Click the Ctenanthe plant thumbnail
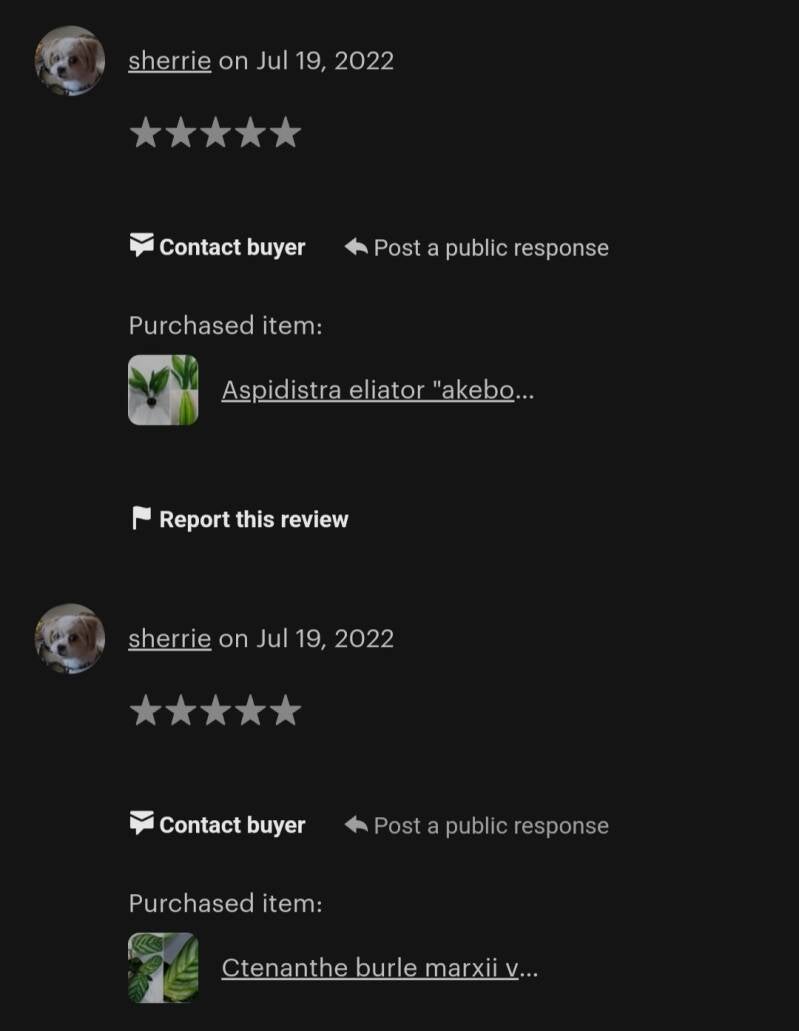Viewport: 799px width, 1031px height. (163, 967)
